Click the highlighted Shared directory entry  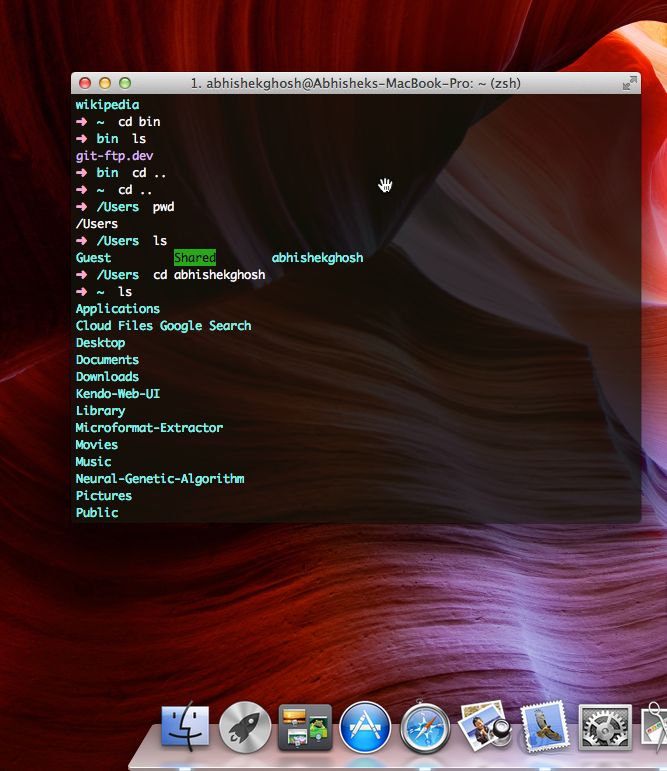(x=194, y=258)
